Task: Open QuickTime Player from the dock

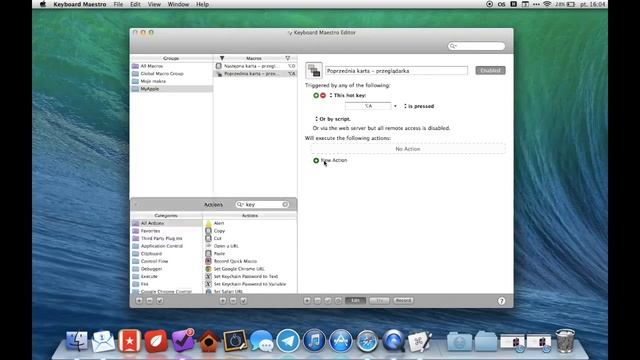Action: 393,341
